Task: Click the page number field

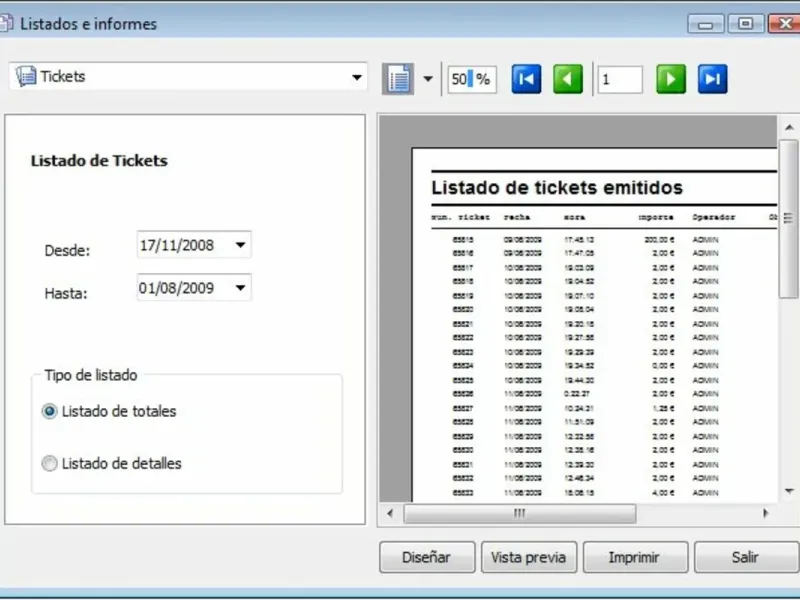Action: click(620, 79)
